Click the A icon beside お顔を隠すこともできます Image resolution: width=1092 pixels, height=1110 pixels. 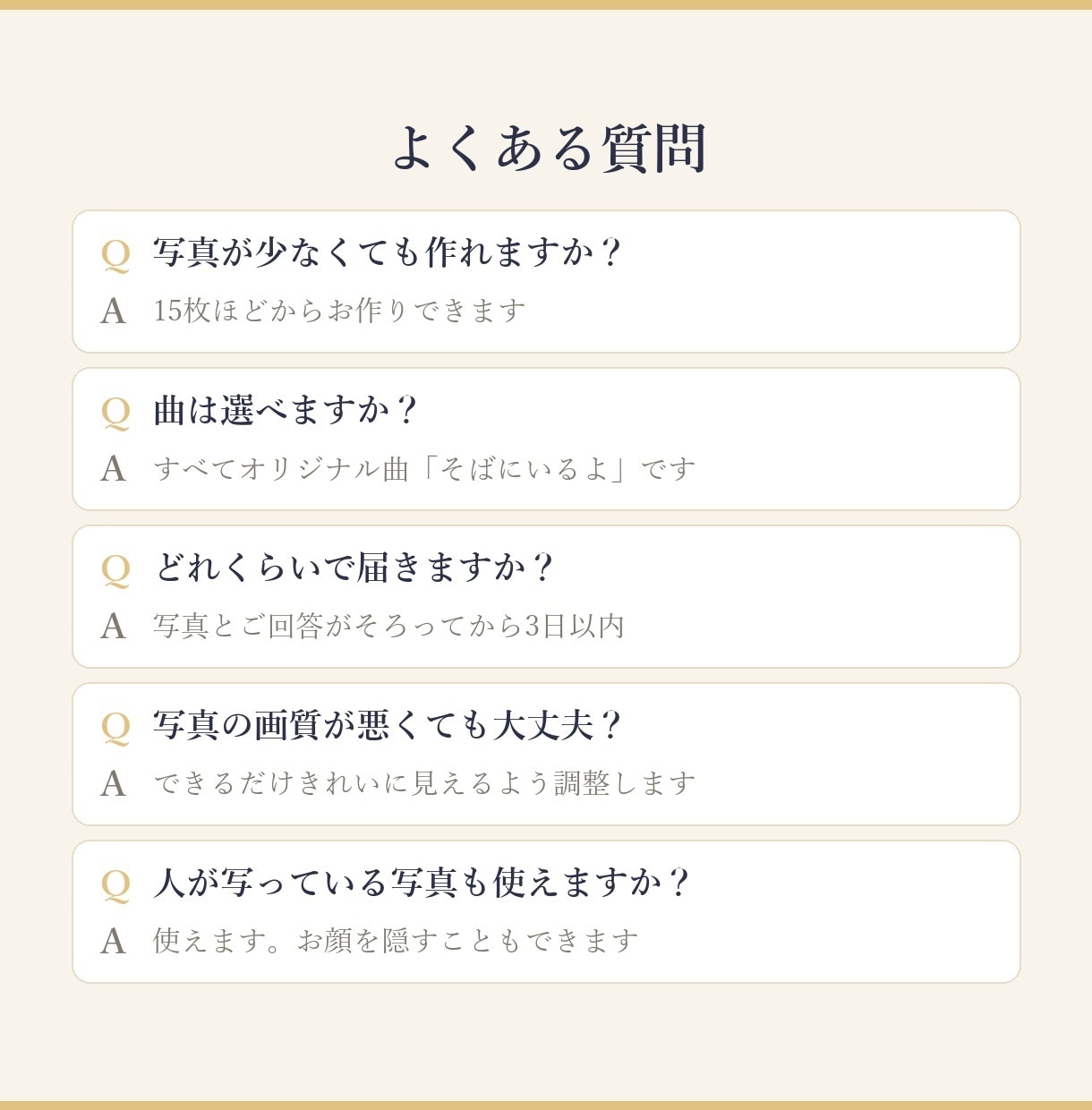pyautogui.click(x=113, y=942)
